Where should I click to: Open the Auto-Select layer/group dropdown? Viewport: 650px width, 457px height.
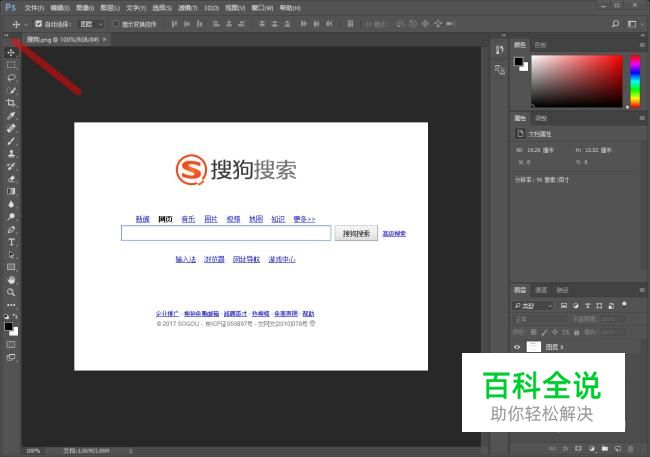91,24
